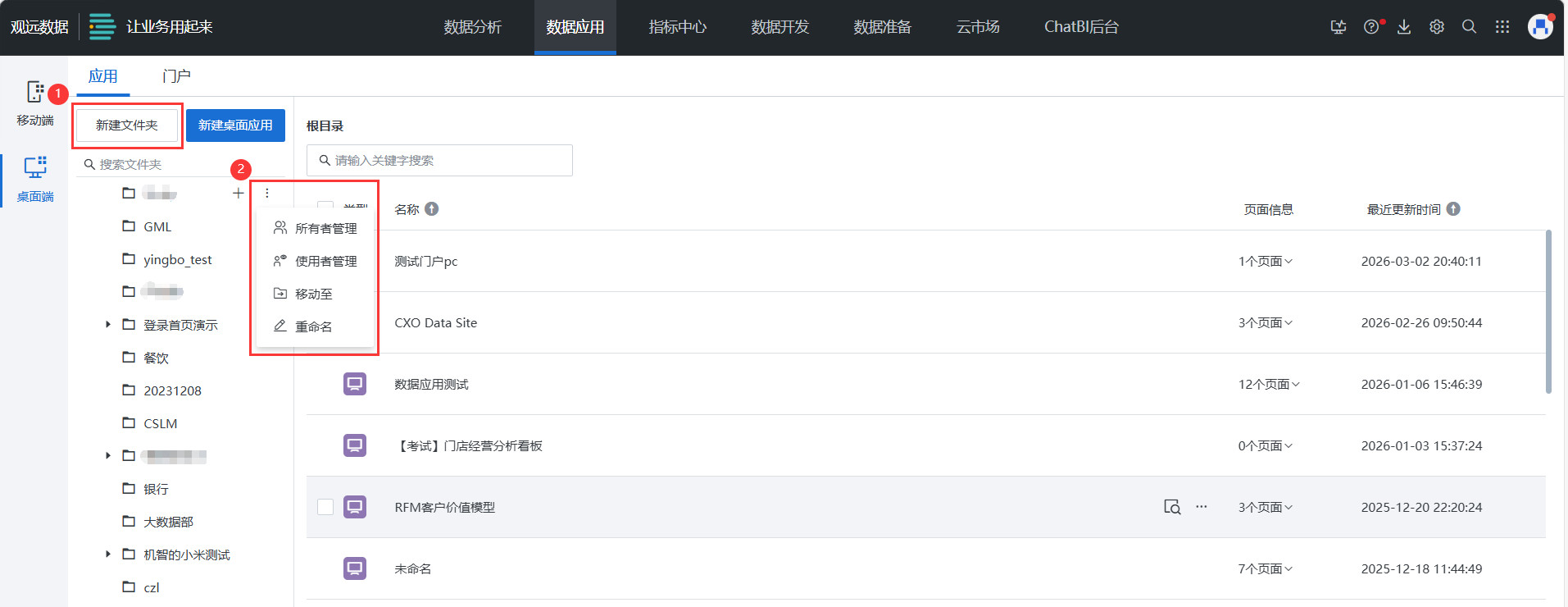1568x607 pixels.
Task: Choose 重命名 from the context menu
Action: coord(313,326)
